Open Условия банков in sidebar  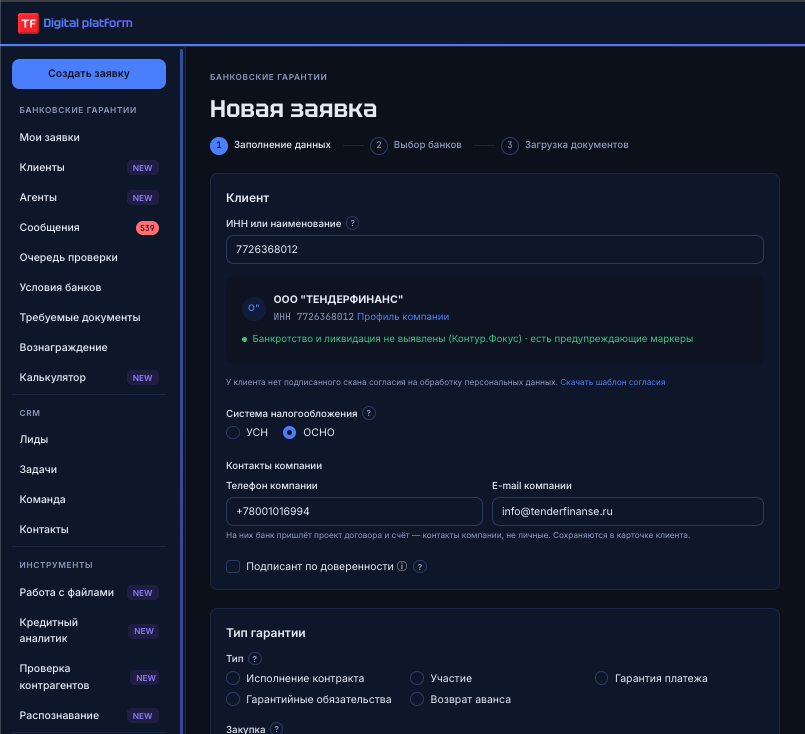tap(89, 287)
